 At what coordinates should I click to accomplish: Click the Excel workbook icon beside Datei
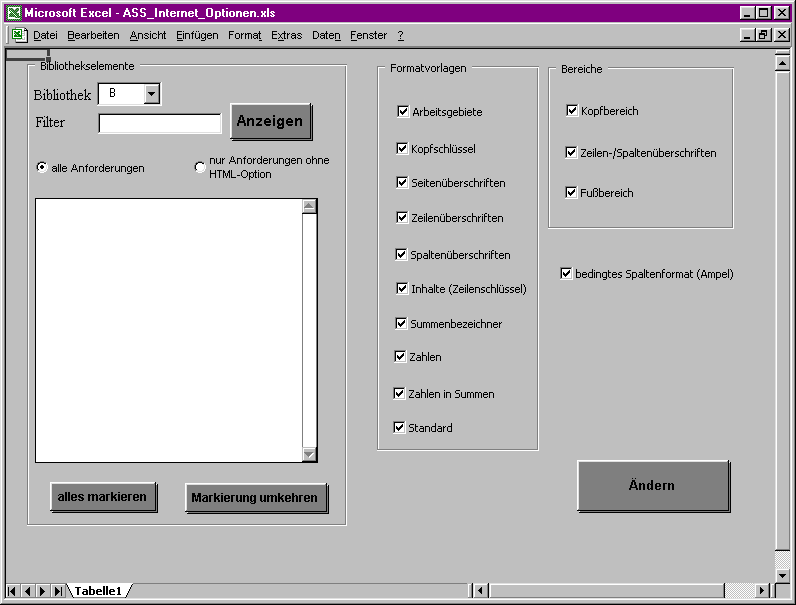19,35
